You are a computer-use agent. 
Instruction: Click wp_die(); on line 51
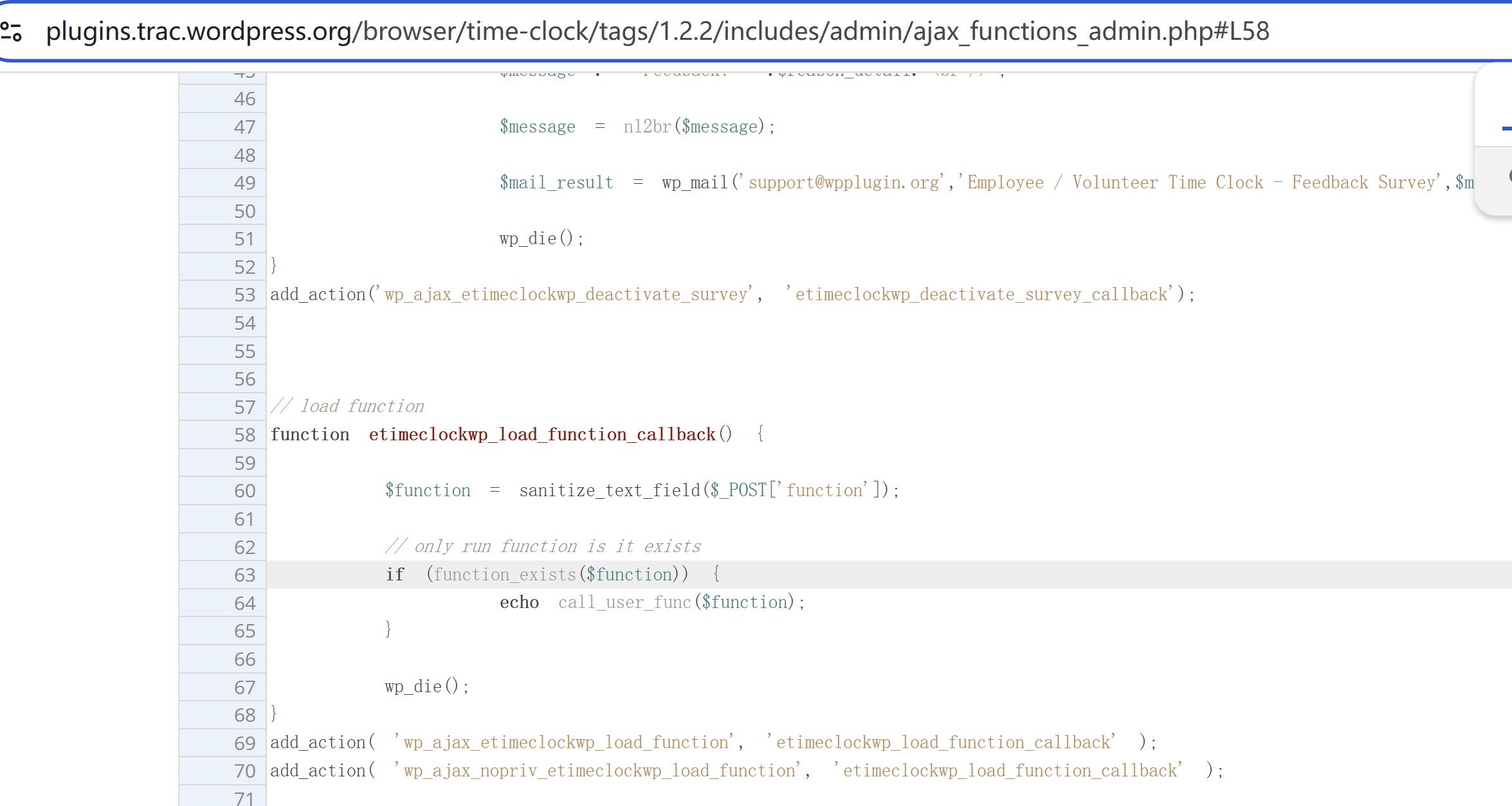coord(542,238)
